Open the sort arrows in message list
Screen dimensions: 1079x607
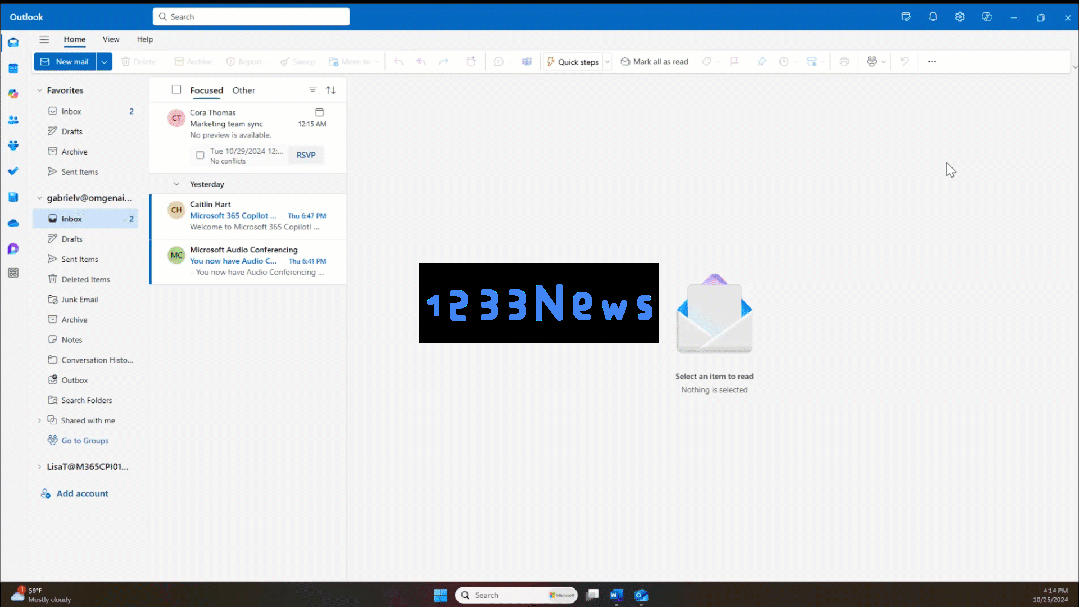[331, 90]
